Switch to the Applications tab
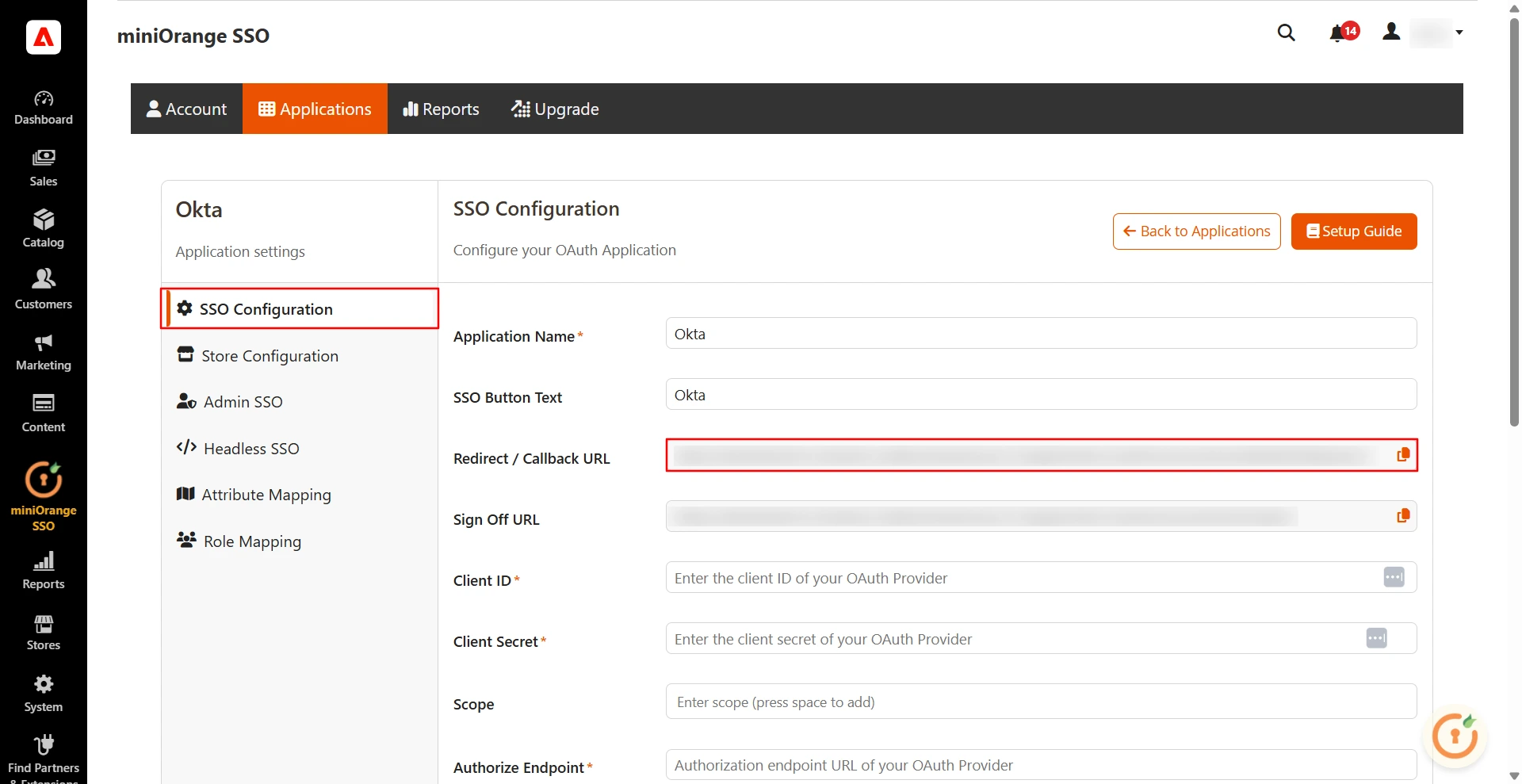This screenshot has height=784, width=1522. [315, 109]
